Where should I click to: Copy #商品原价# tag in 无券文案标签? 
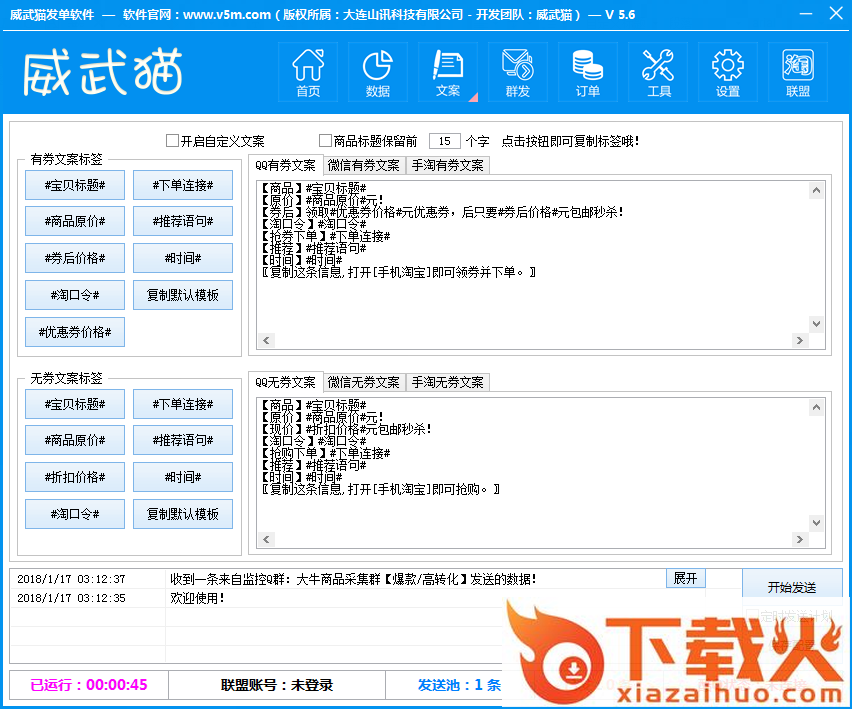75,440
